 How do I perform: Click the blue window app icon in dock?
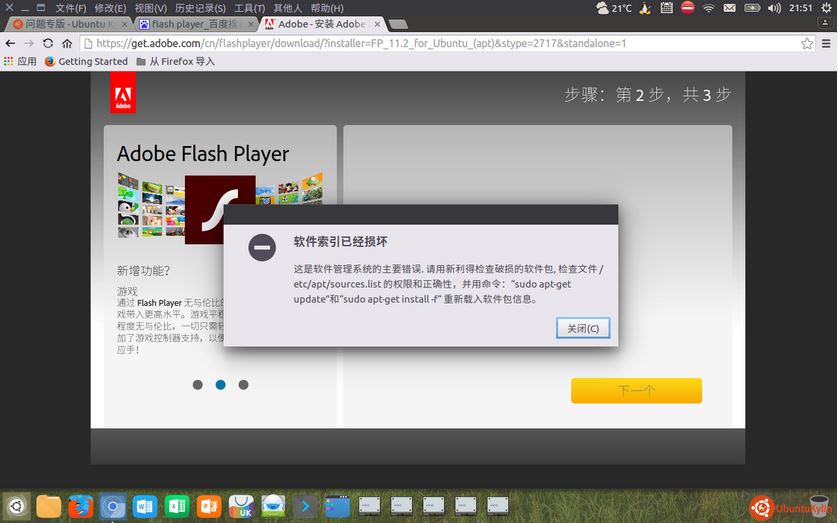tap(337, 506)
